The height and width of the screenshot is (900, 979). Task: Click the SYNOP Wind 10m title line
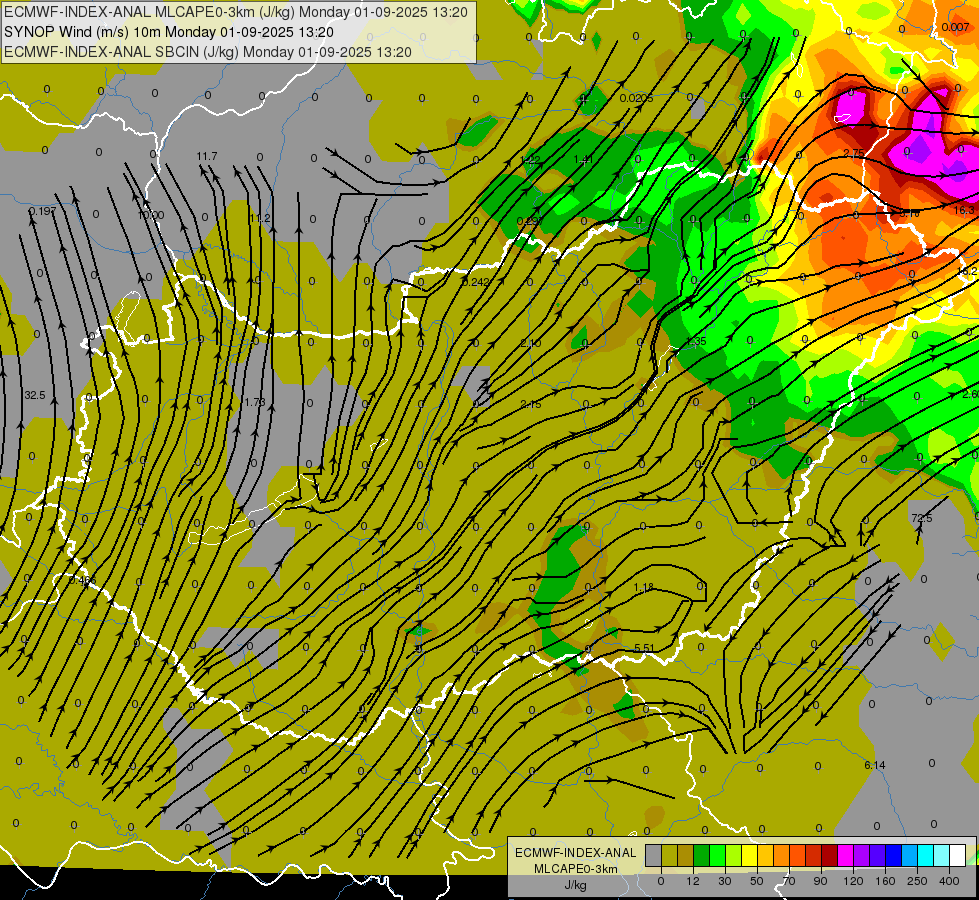click(169, 32)
